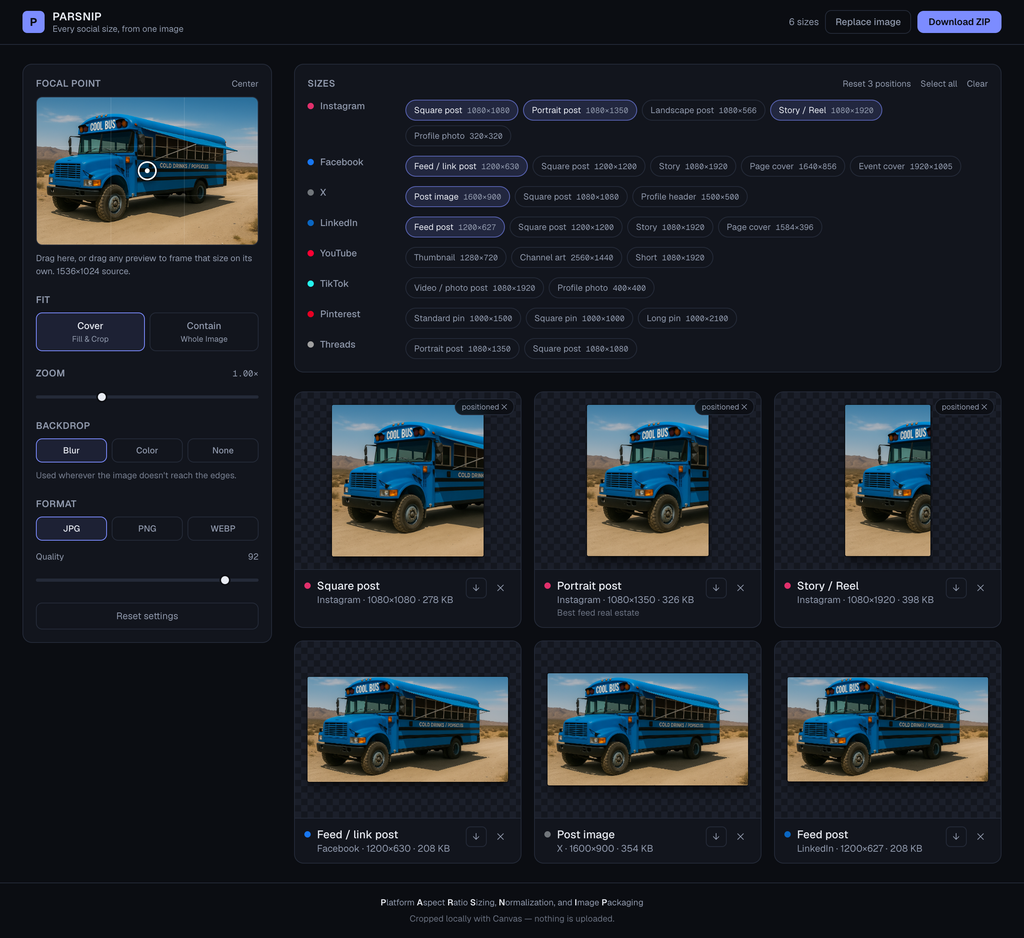Click Clear sizes link

point(977,84)
